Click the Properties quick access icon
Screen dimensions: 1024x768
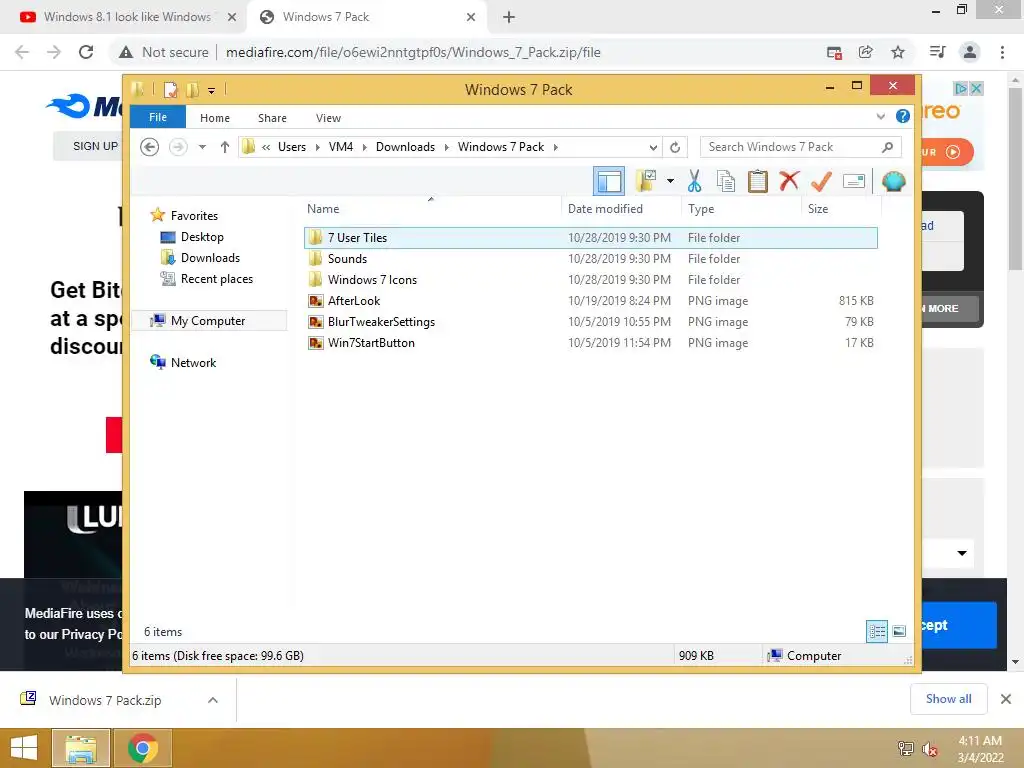(170, 89)
